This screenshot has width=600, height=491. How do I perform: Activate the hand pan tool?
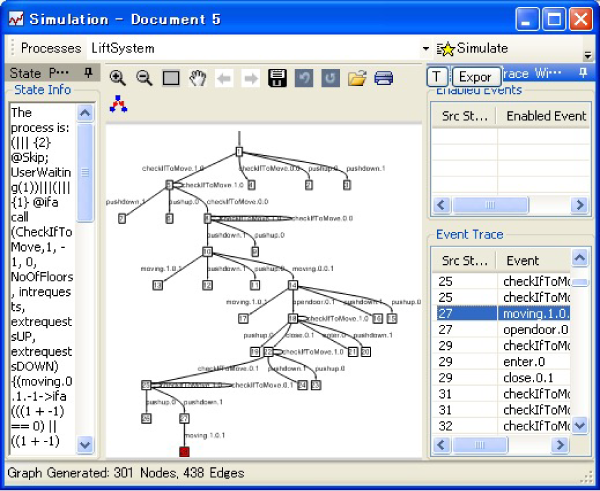coord(198,78)
